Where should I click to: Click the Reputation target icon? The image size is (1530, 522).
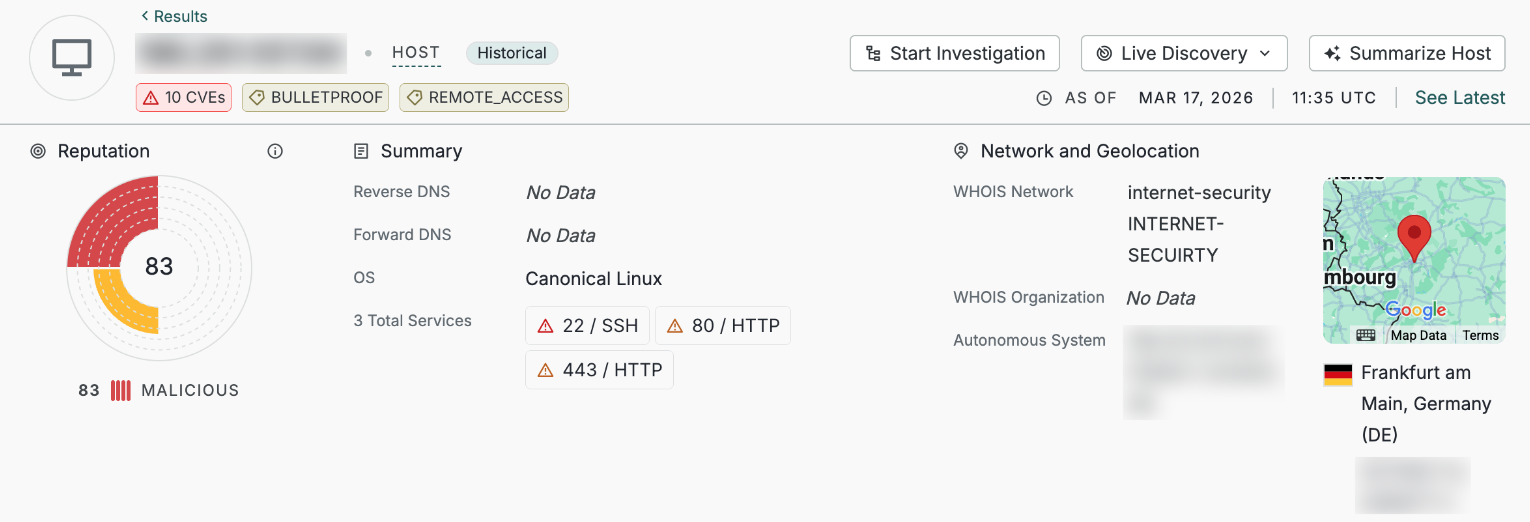(x=38, y=151)
